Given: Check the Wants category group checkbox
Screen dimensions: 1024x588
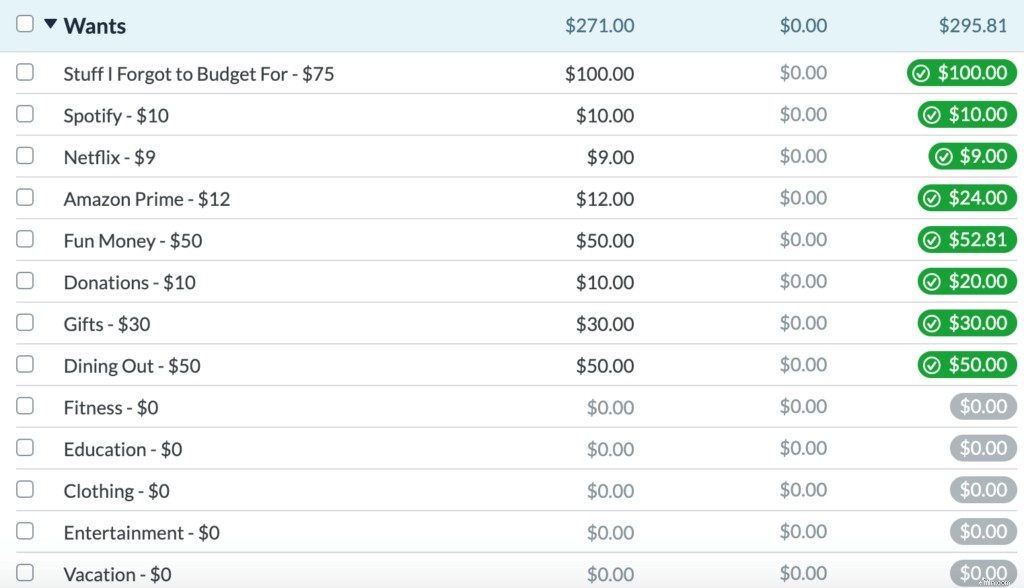Looking at the screenshot, I should pyautogui.click(x=25, y=24).
